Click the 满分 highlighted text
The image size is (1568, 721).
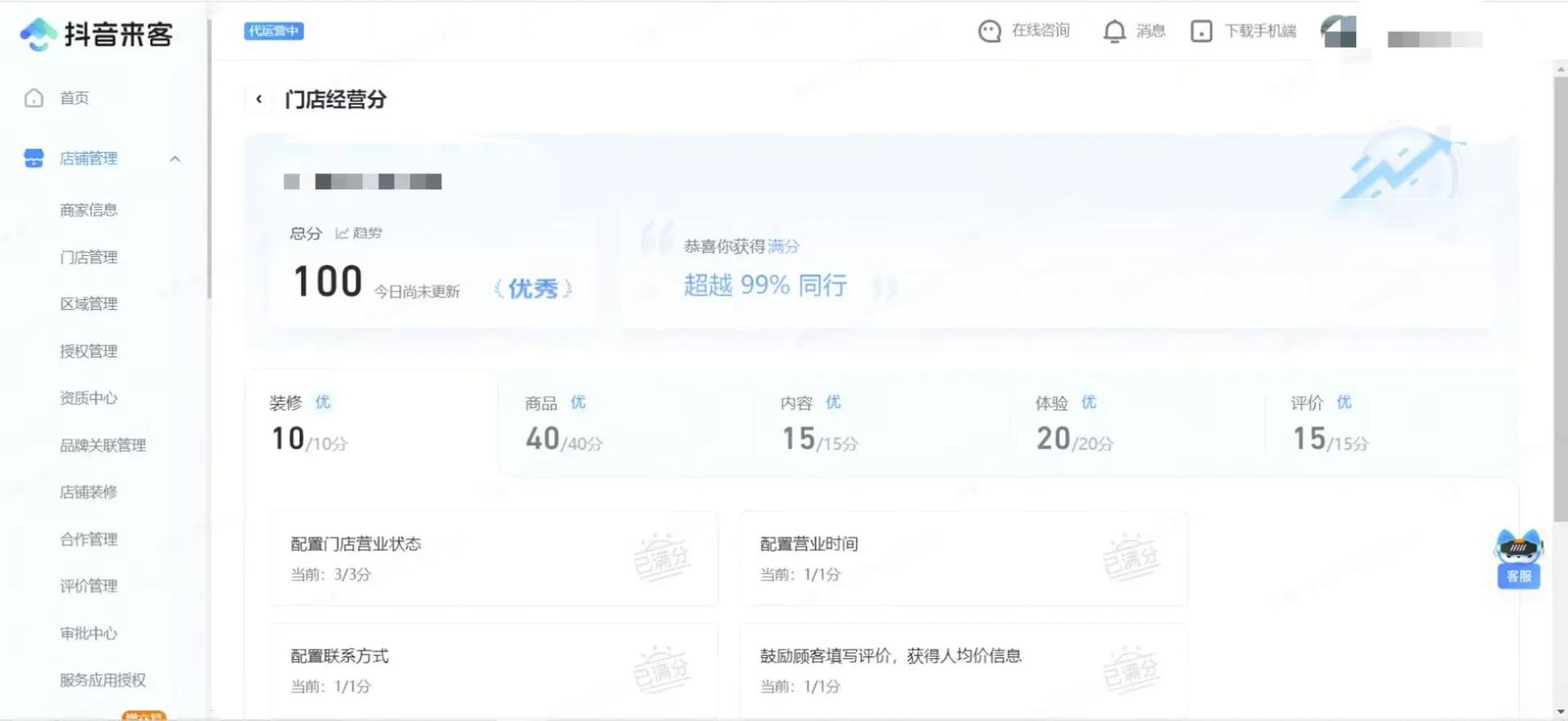point(783,246)
